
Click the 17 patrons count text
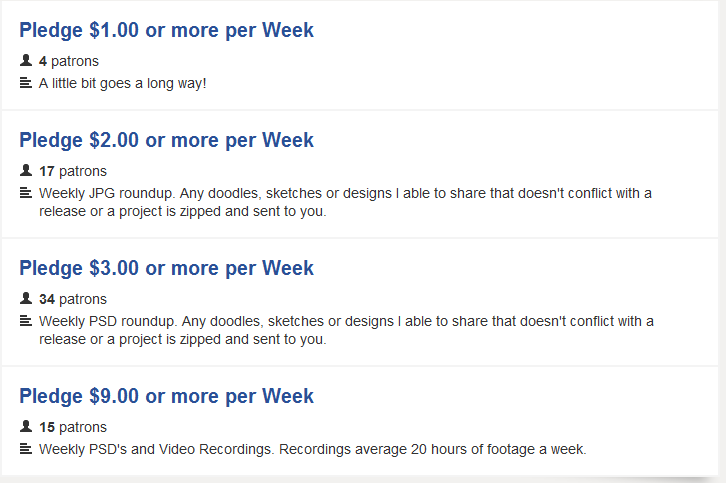(73, 171)
